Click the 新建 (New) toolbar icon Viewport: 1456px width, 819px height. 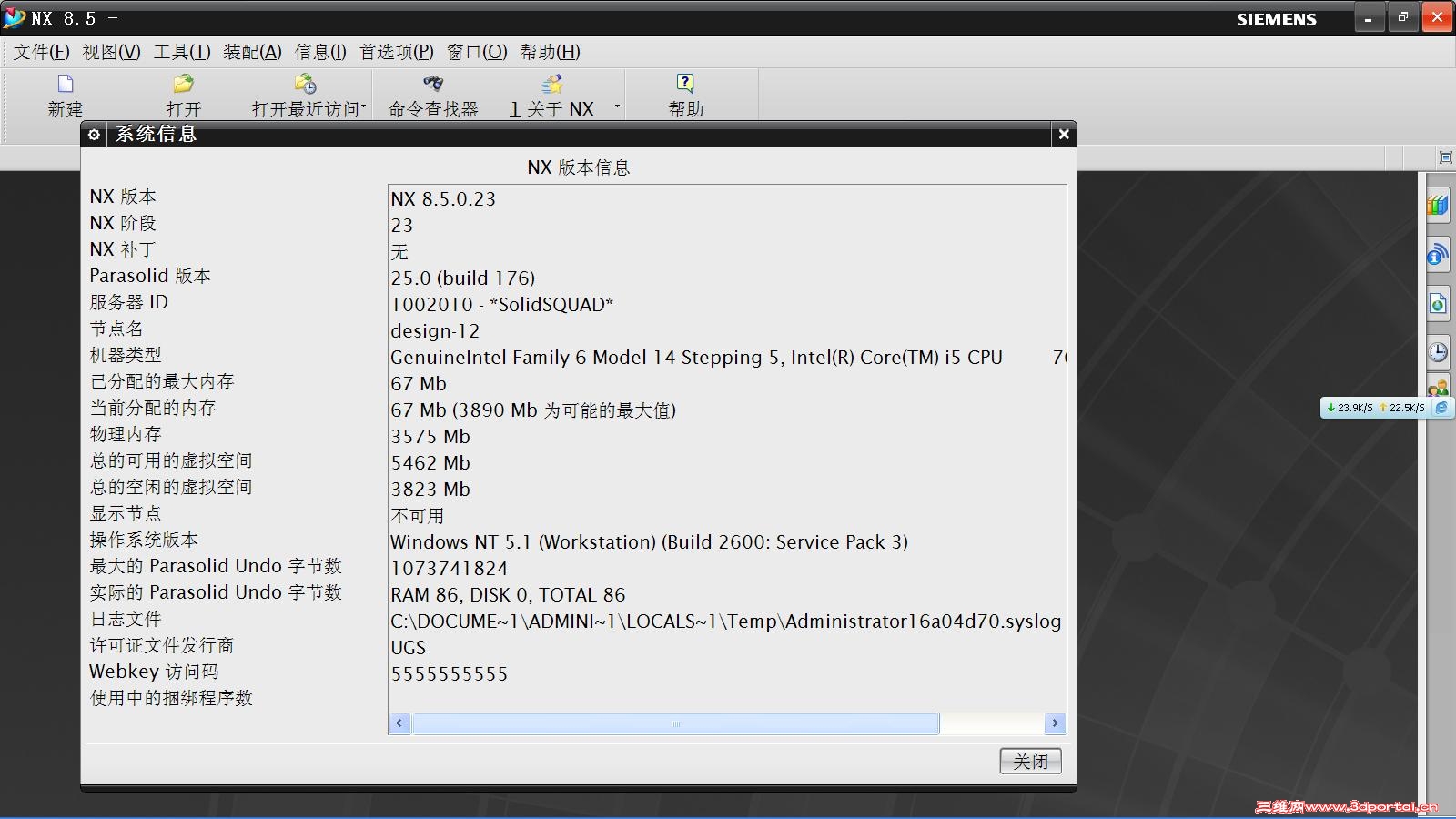point(66,84)
